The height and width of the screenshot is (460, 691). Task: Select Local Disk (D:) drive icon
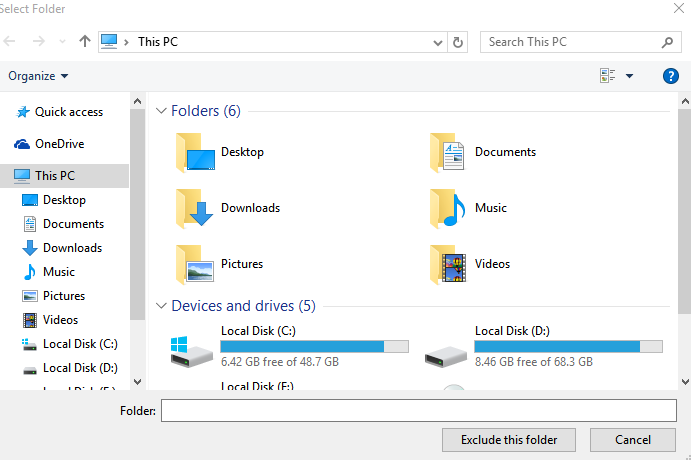tap(446, 356)
